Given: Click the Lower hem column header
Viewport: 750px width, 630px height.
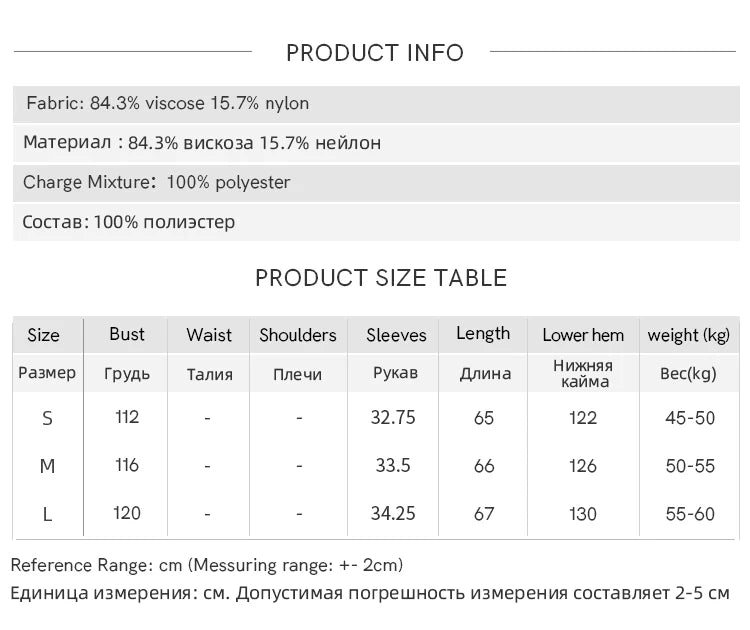Looking at the screenshot, I should pyautogui.click(x=583, y=335).
